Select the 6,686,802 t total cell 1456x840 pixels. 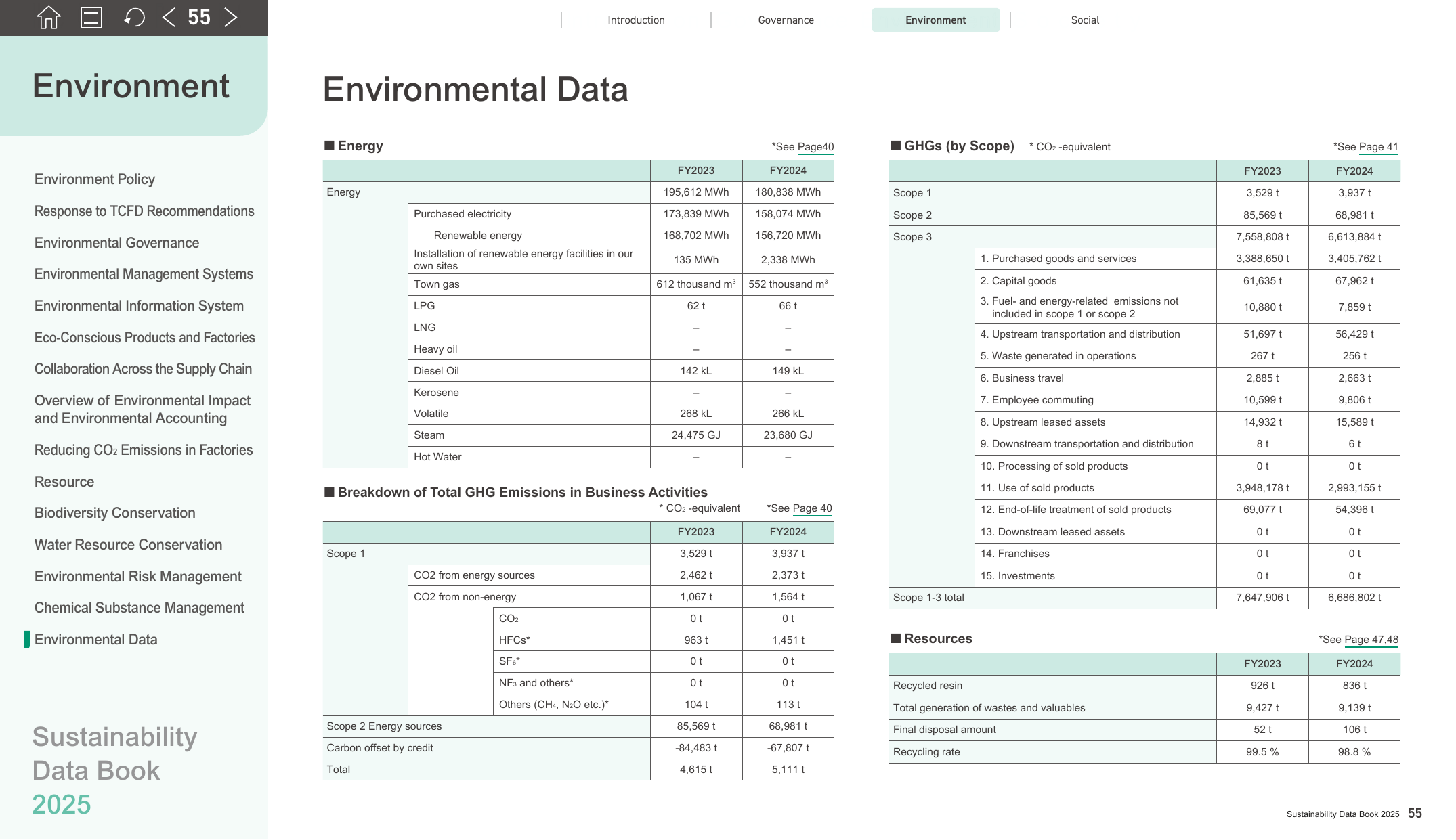[x=1354, y=598]
